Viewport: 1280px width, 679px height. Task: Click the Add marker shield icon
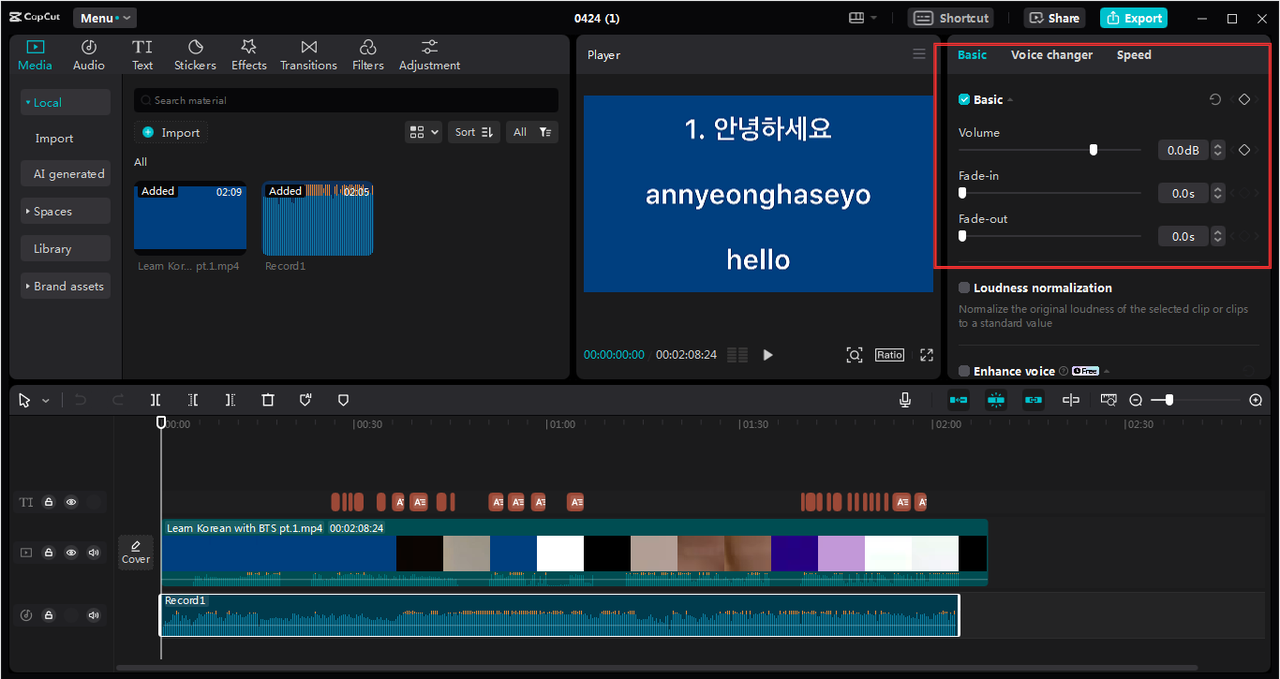(343, 400)
